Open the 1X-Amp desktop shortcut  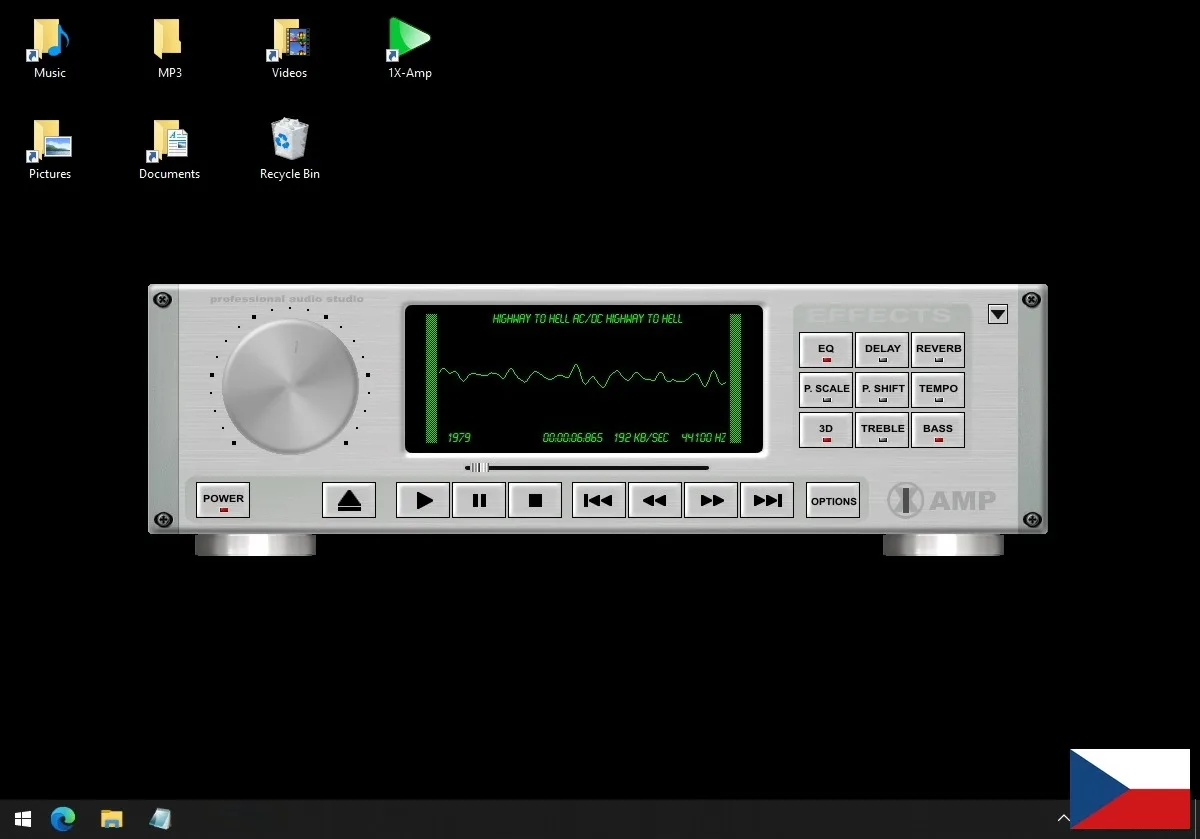[x=409, y=47]
